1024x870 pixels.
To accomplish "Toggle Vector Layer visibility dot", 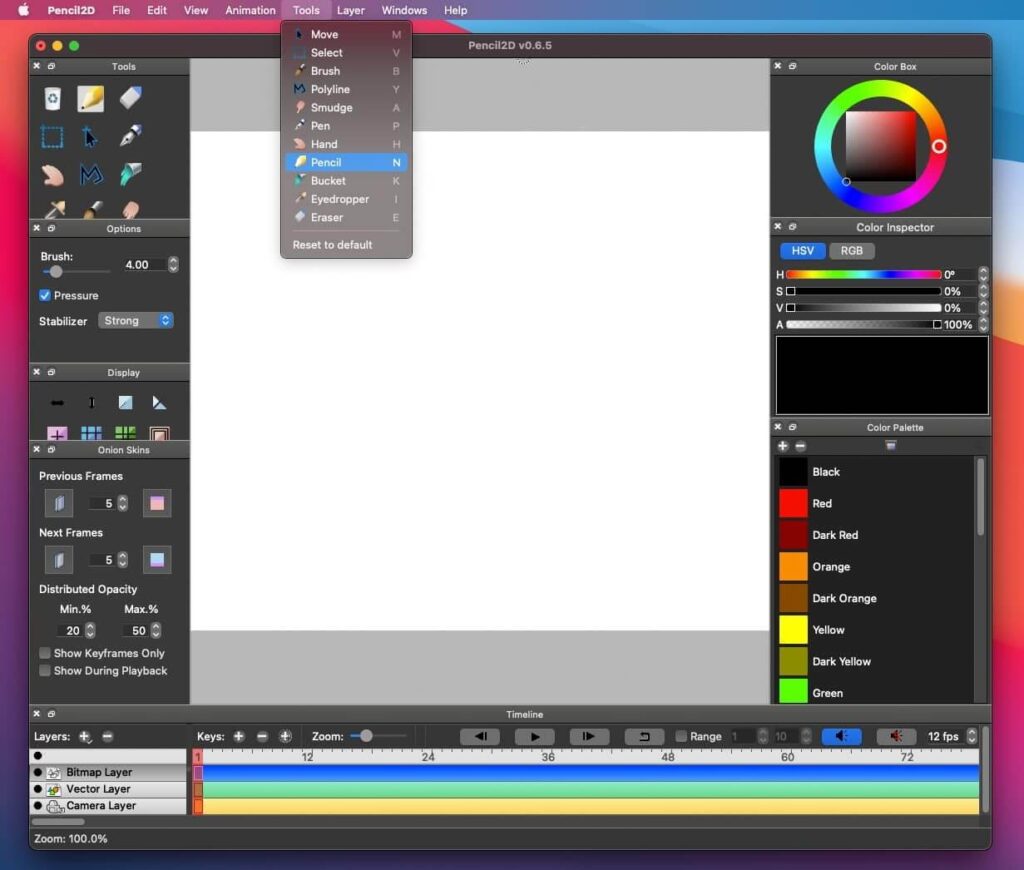I will click(x=38, y=789).
